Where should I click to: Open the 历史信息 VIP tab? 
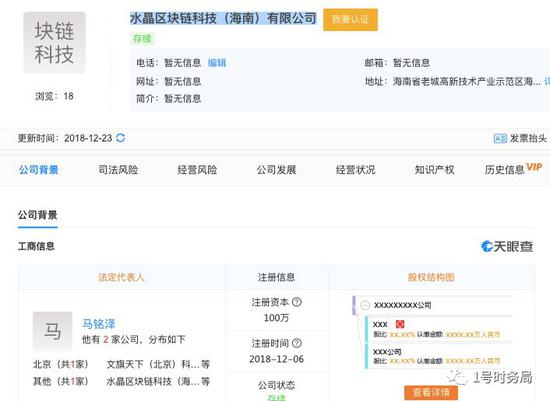coord(514,169)
